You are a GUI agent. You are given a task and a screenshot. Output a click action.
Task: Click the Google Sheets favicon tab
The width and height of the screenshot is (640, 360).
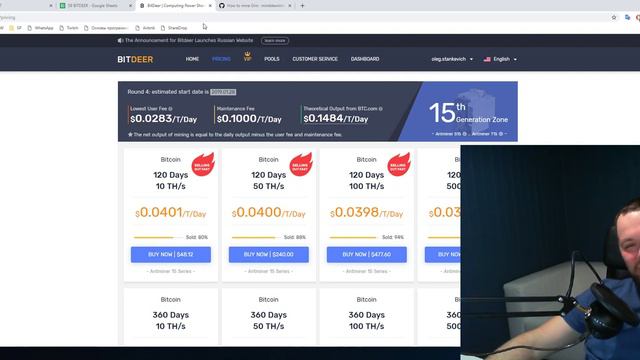62,6
